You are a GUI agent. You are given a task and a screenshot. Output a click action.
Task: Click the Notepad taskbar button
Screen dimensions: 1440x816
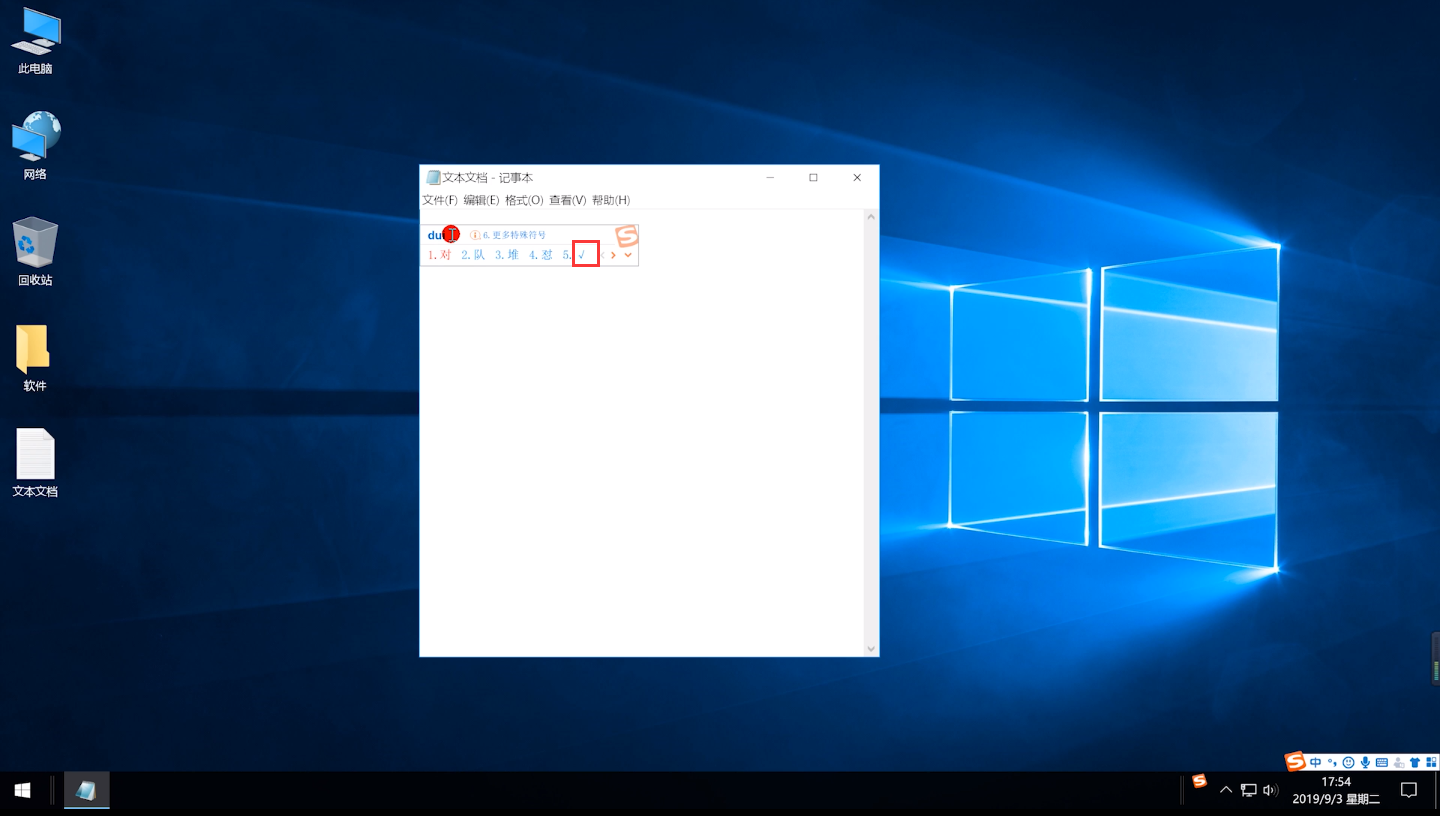pyautogui.click(x=86, y=791)
